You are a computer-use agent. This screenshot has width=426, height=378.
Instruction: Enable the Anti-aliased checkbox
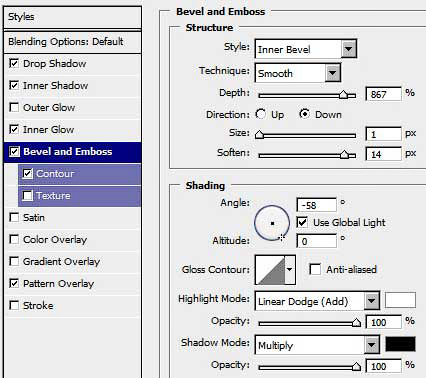[x=315, y=269]
